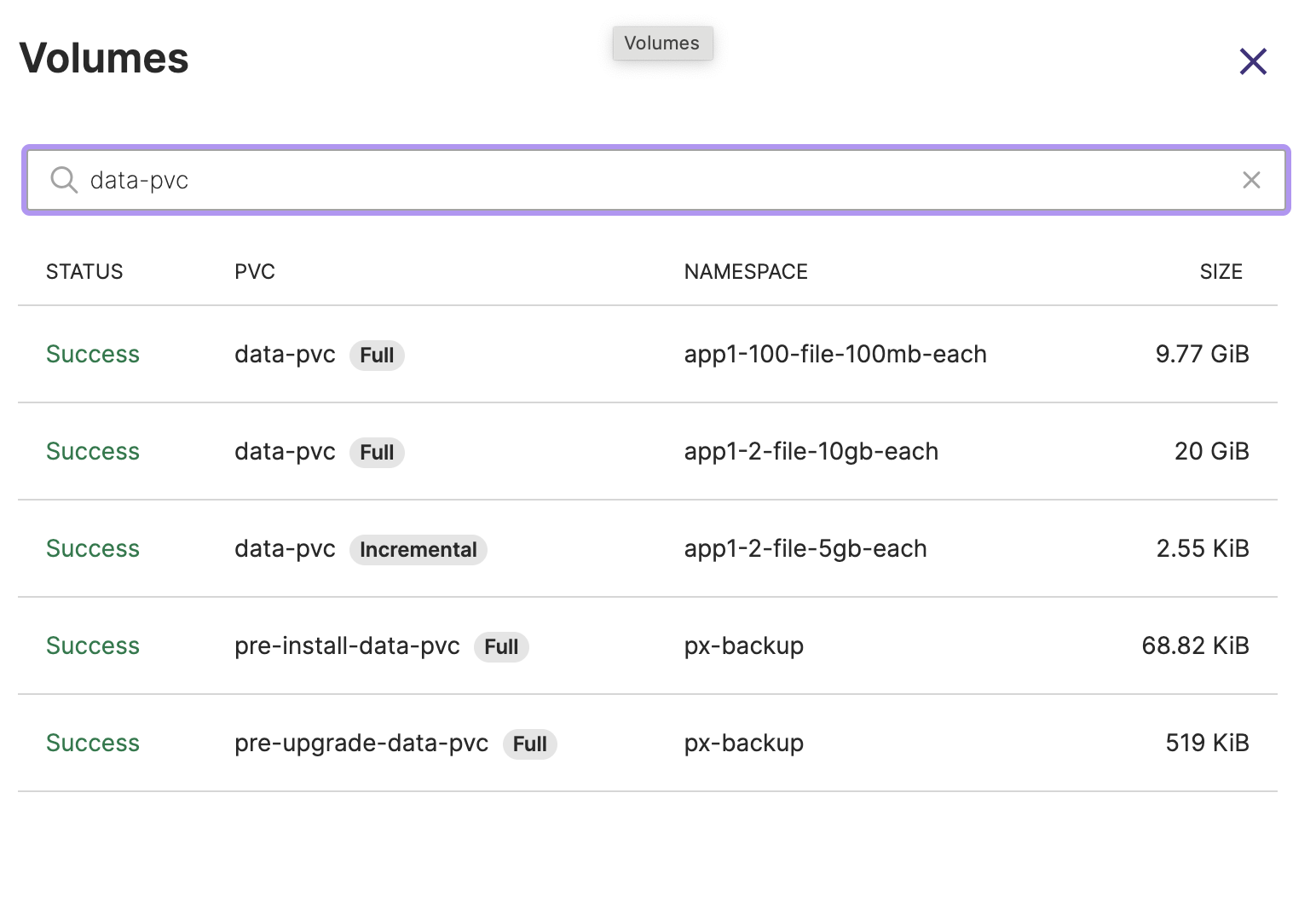Viewport: 1316px width, 897px height.
Task: Click the 68.82 KiB size value
Action: pos(1195,646)
